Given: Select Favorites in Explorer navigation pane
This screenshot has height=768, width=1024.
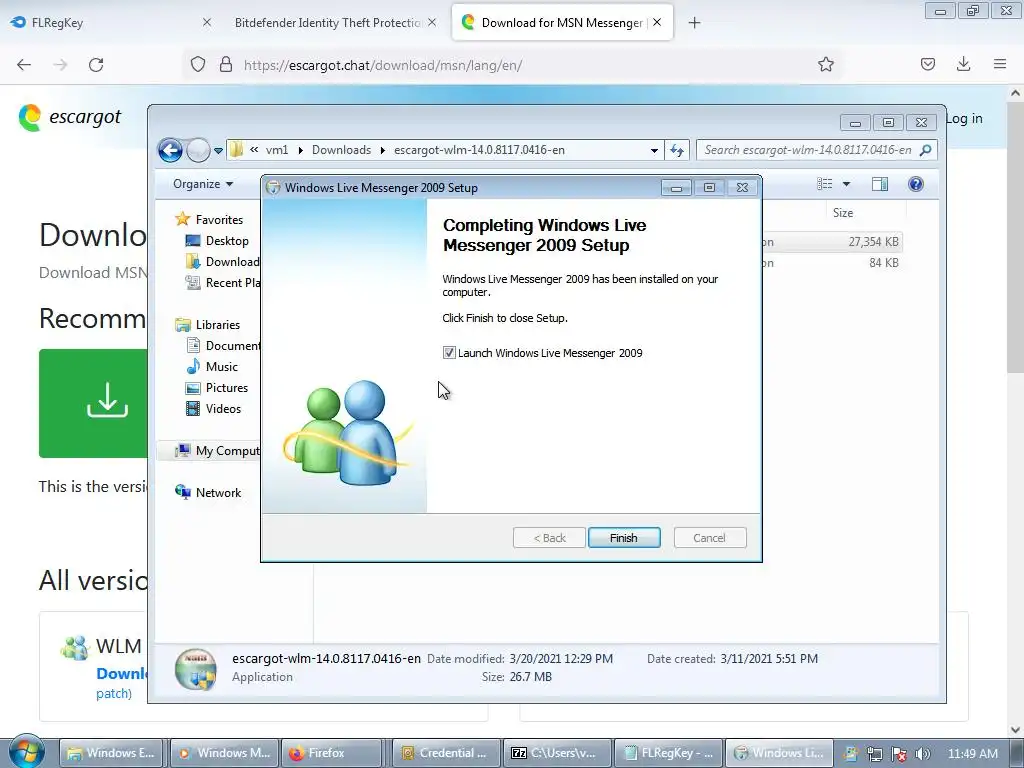Looking at the screenshot, I should click(210, 219).
